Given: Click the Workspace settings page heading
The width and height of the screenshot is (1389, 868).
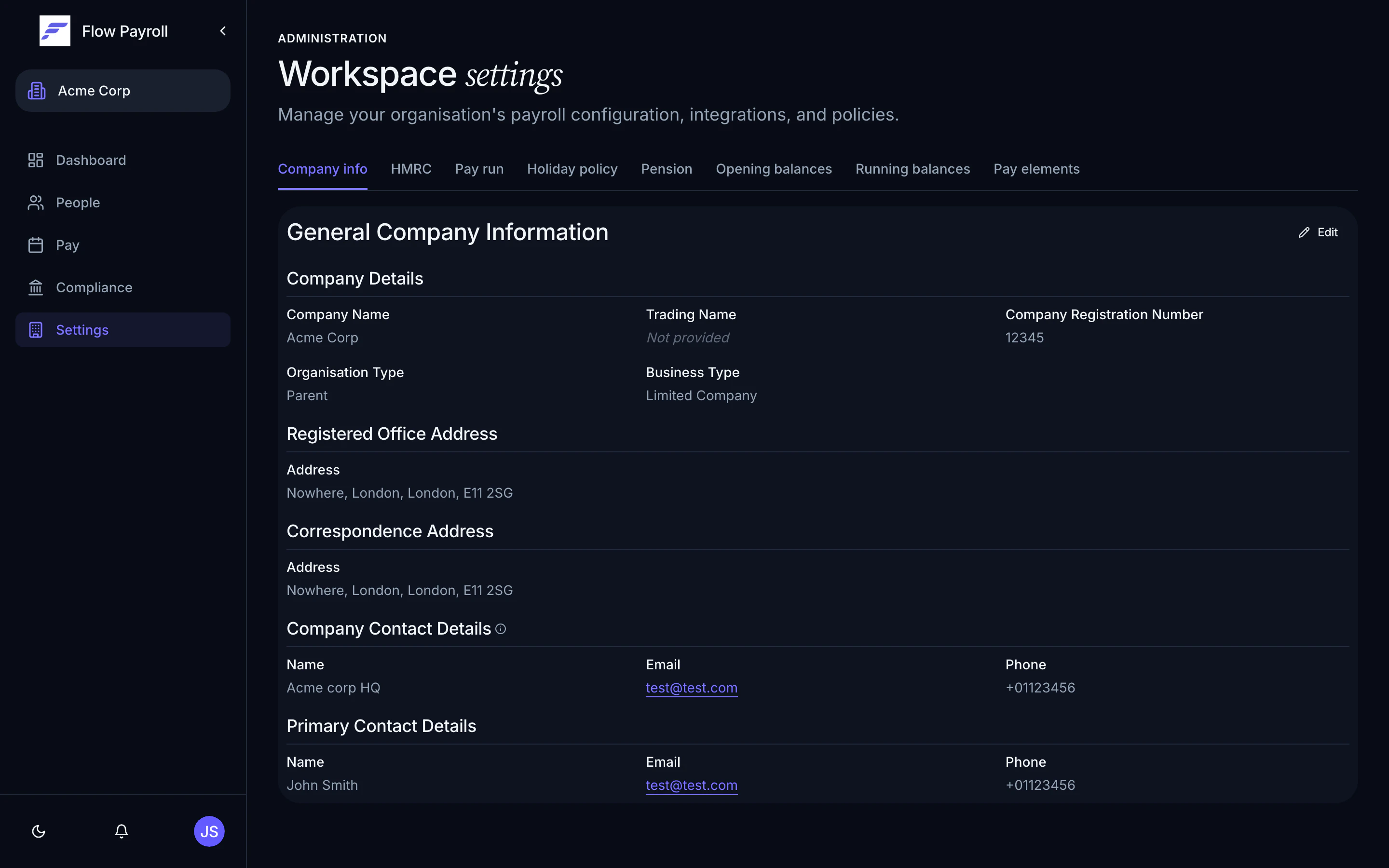Looking at the screenshot, I should (x=420, y=75).
